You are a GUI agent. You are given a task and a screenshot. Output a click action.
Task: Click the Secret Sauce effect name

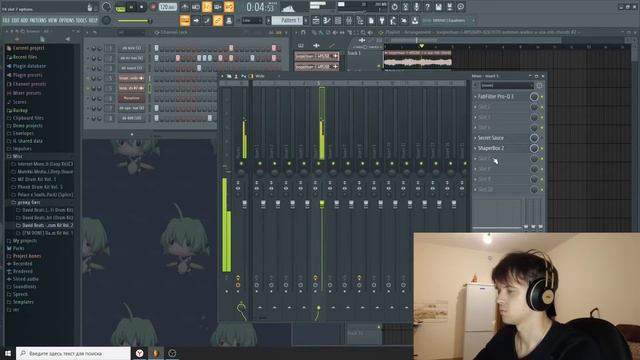(x=491, y=138)
